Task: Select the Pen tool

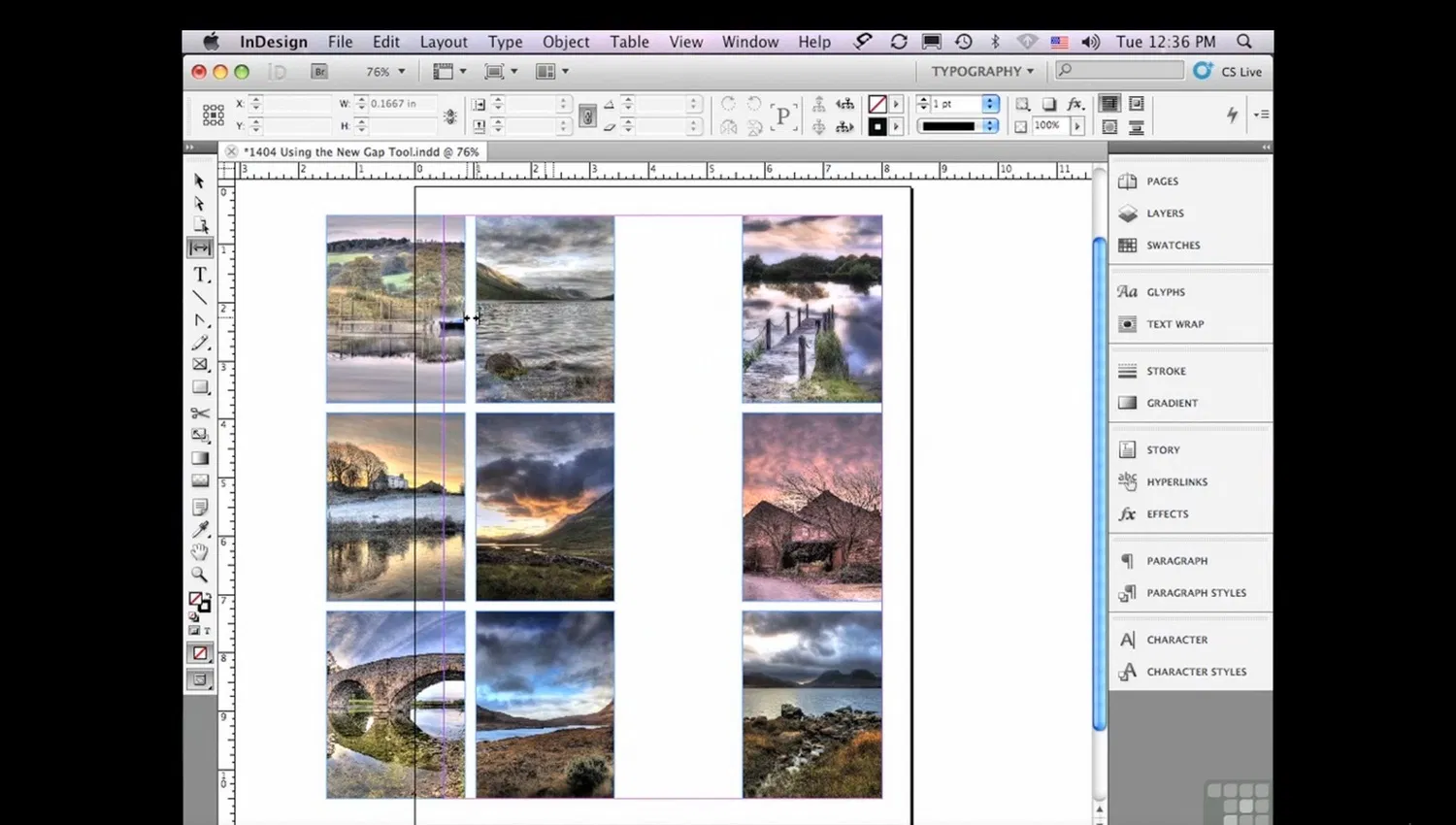Action: pos(200,320)
